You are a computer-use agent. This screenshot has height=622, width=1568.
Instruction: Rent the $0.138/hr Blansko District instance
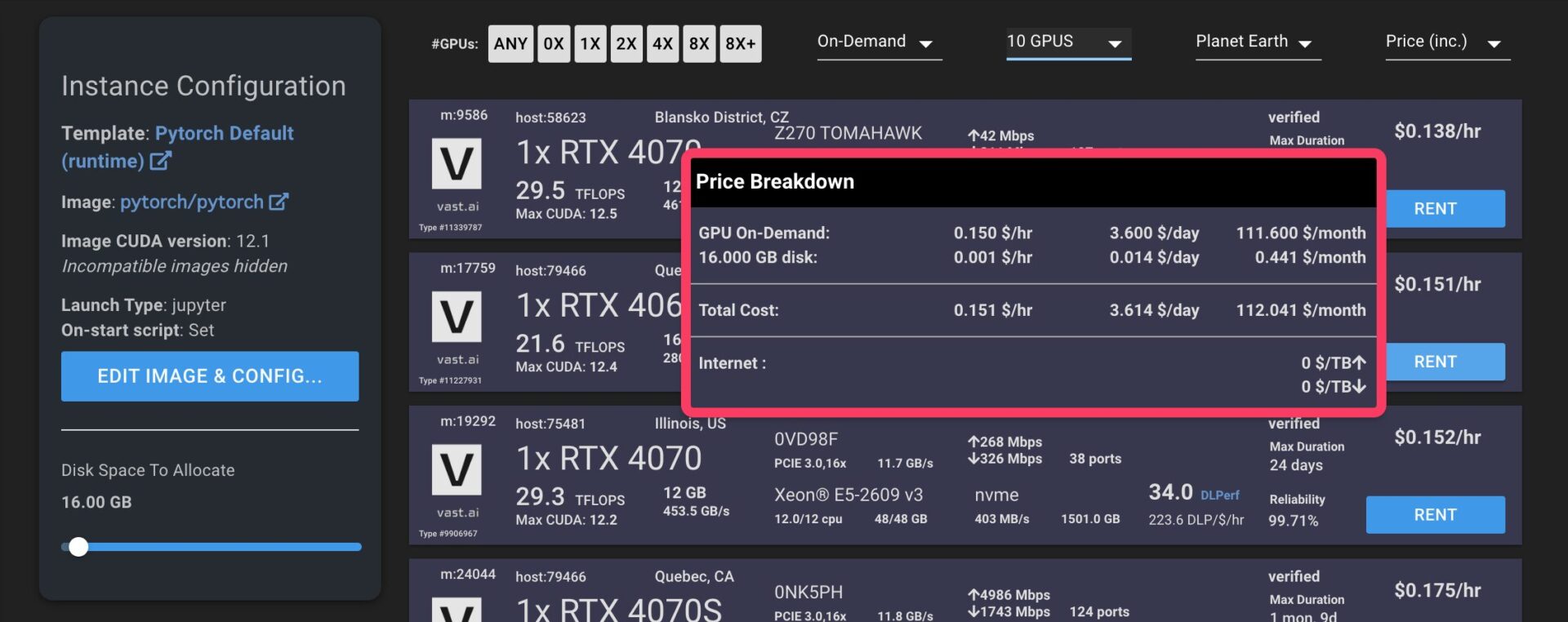[x=1435, y=209]
